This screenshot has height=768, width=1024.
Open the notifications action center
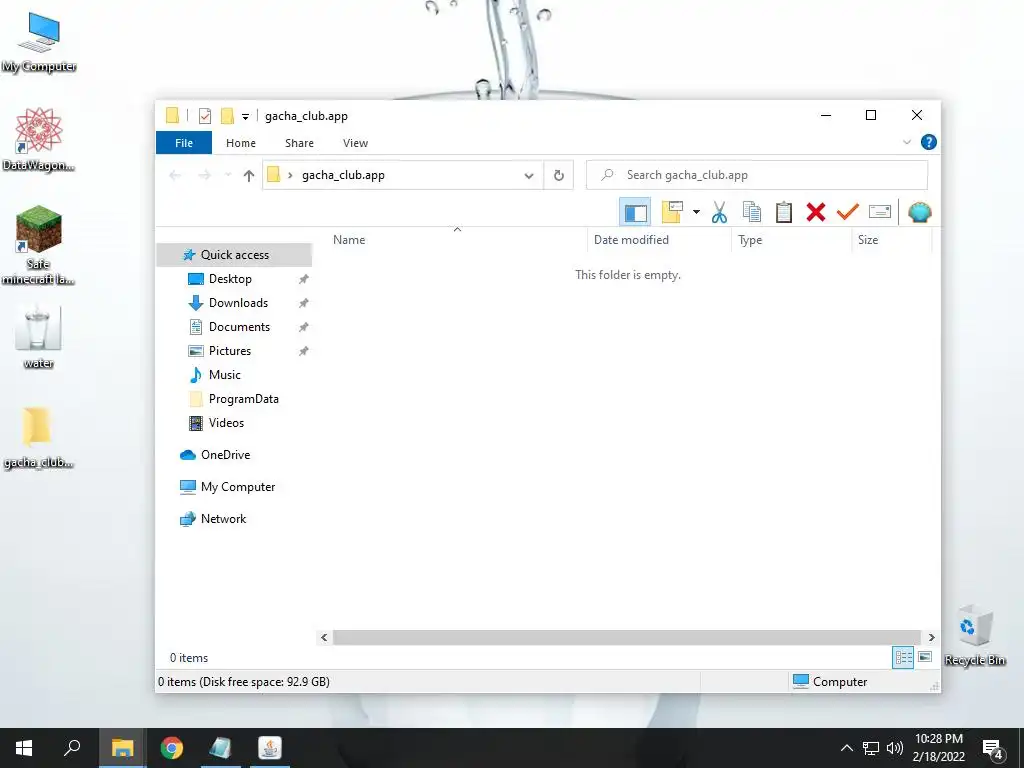[x=993, y=749]
